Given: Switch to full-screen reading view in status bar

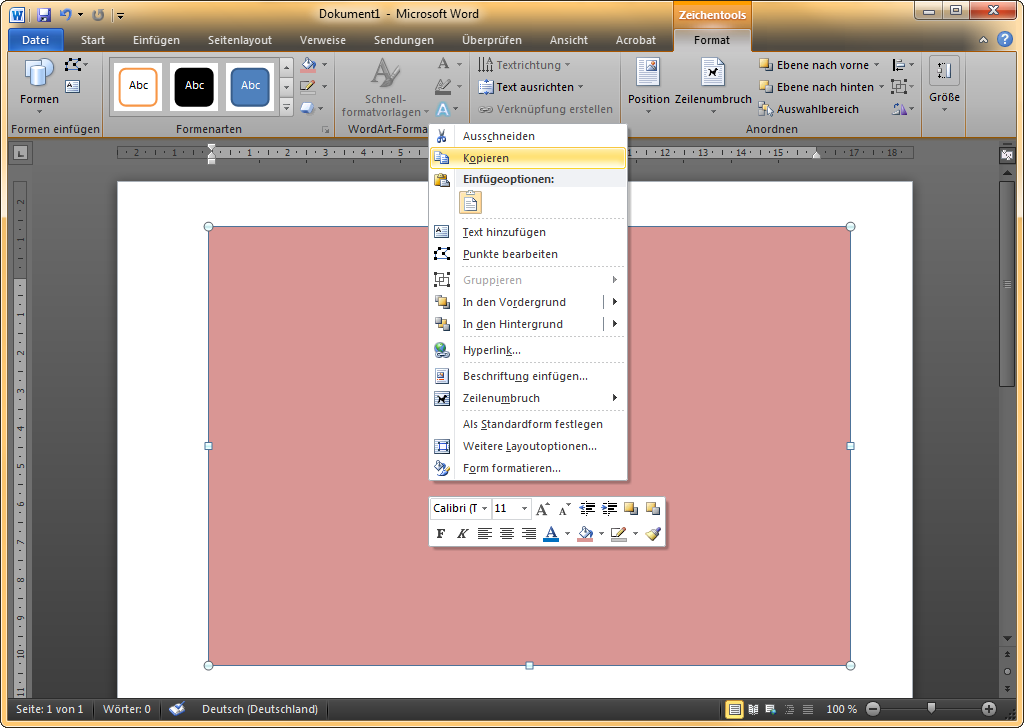Looking at the screenshot, I should [x=755, y=710].
